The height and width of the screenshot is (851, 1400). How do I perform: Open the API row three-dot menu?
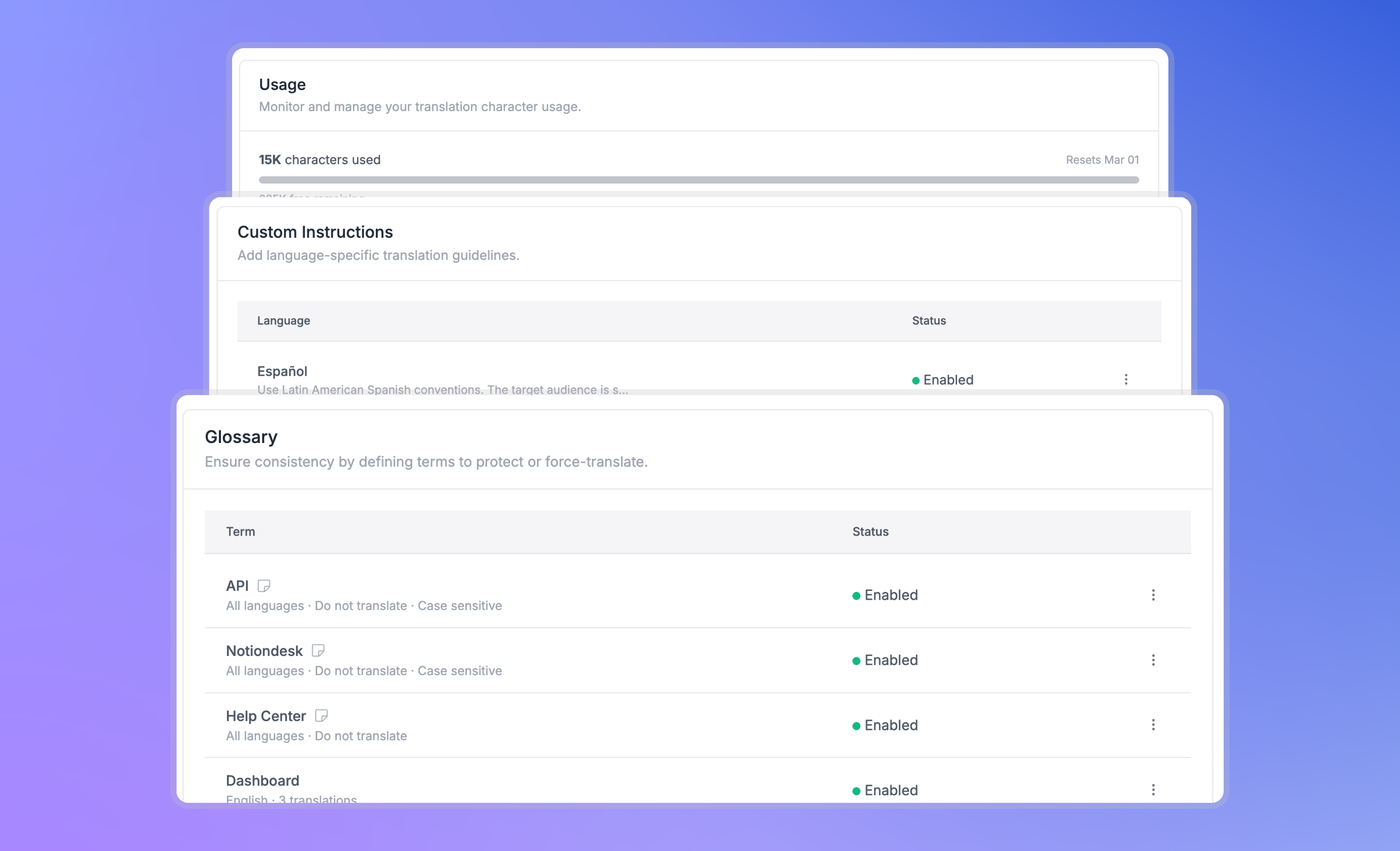(1153, 595)
